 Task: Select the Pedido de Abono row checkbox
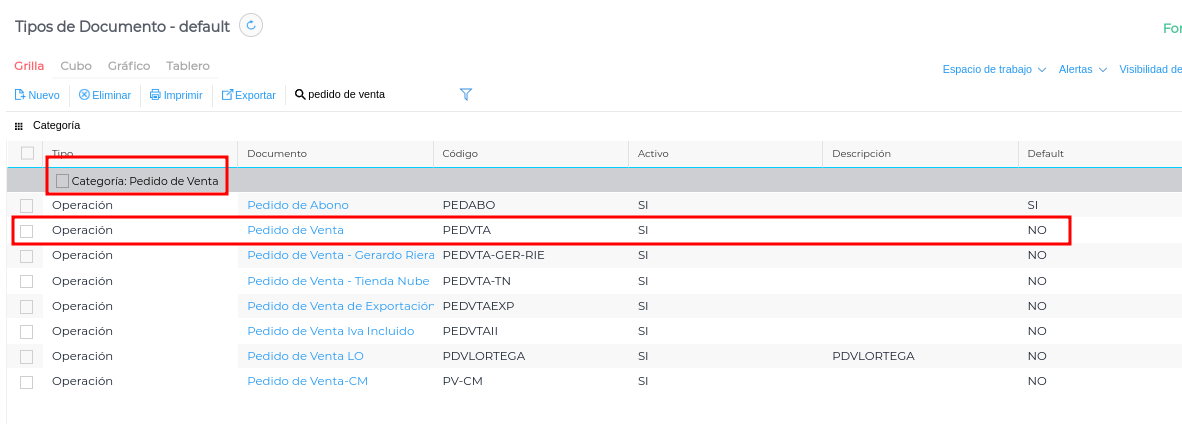[x=27, y=205]
